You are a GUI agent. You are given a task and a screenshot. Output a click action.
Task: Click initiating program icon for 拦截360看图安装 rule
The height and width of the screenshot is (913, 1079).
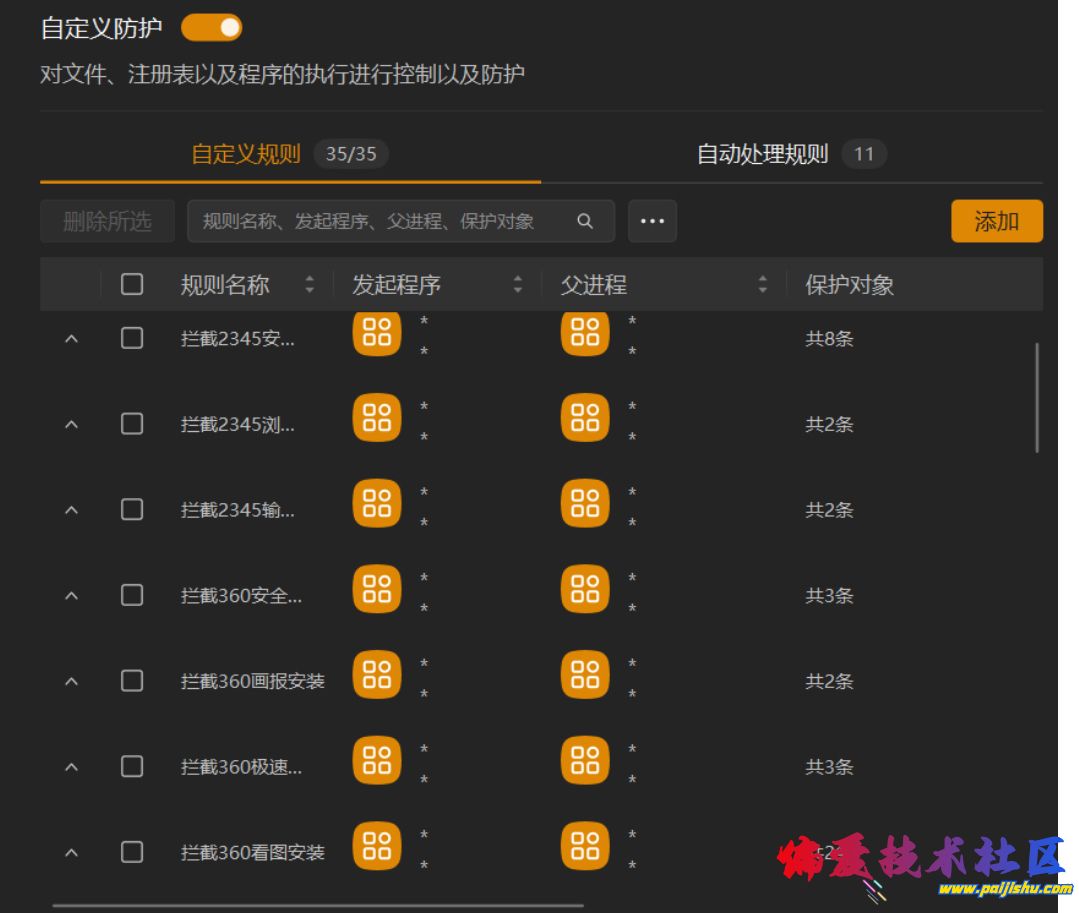pyautogui.click(x=377, y=846)
